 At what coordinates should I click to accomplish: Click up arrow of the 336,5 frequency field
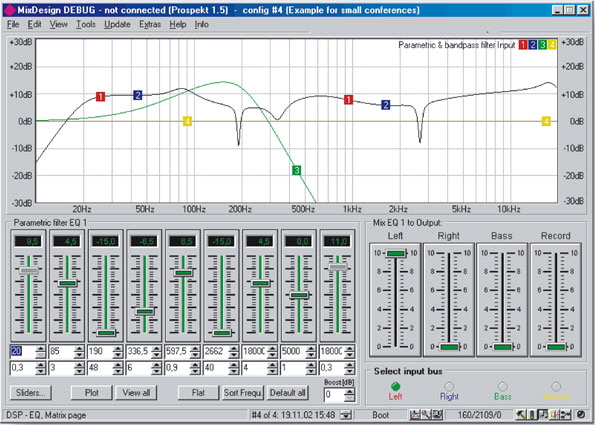(156, 348)
